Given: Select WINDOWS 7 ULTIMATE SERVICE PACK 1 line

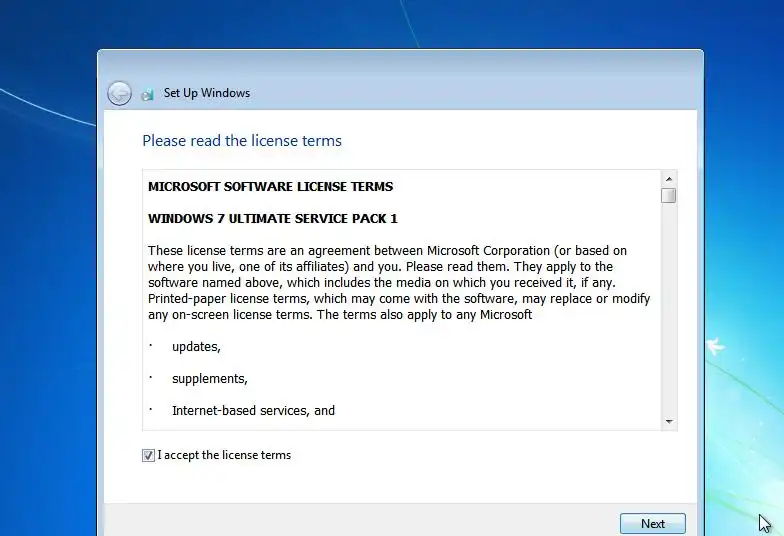Looking at the screenshot, I should (272, 218).
